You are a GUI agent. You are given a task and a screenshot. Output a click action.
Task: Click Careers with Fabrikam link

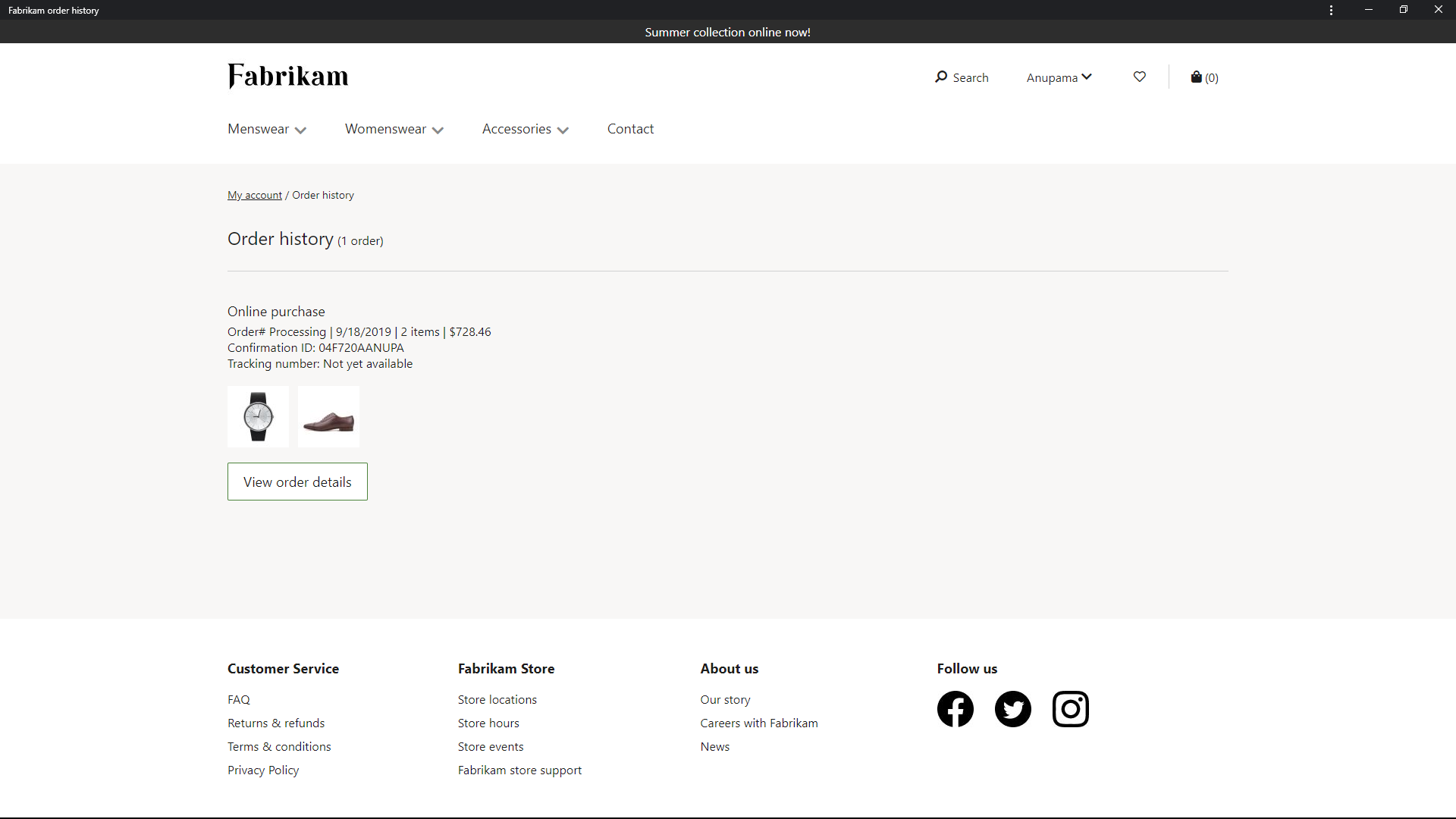click(x=759, y=722)
